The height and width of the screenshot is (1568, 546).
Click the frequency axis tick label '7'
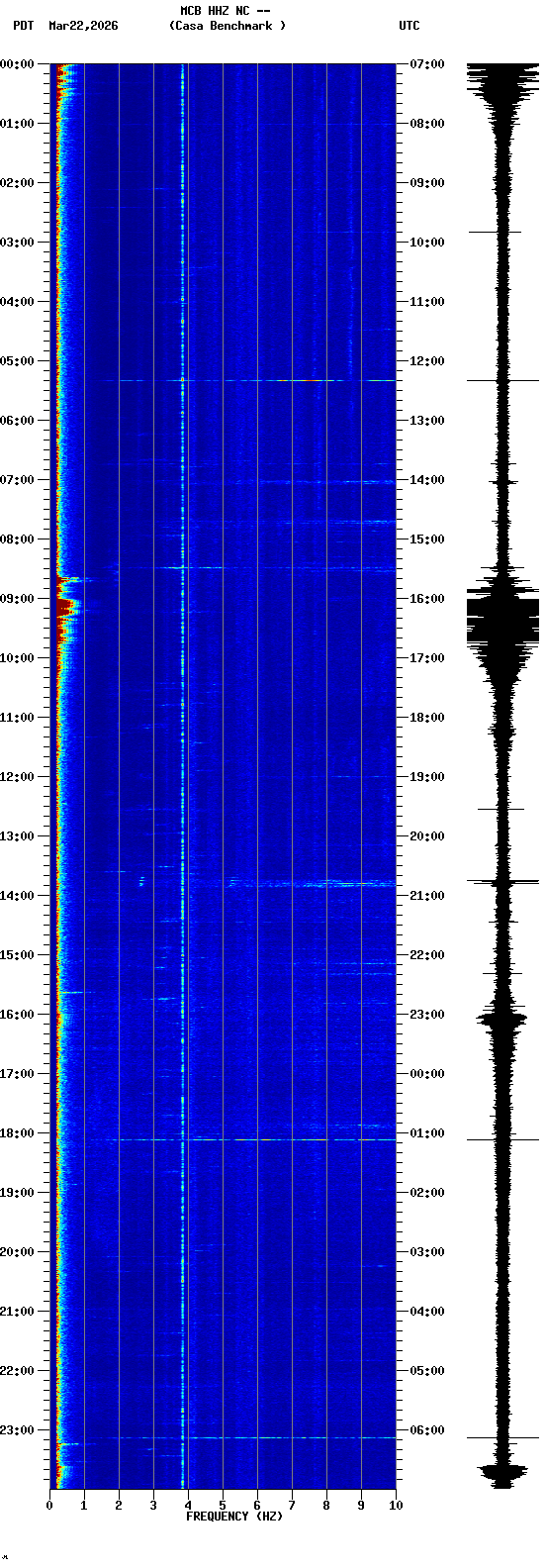coord(292,1506)
